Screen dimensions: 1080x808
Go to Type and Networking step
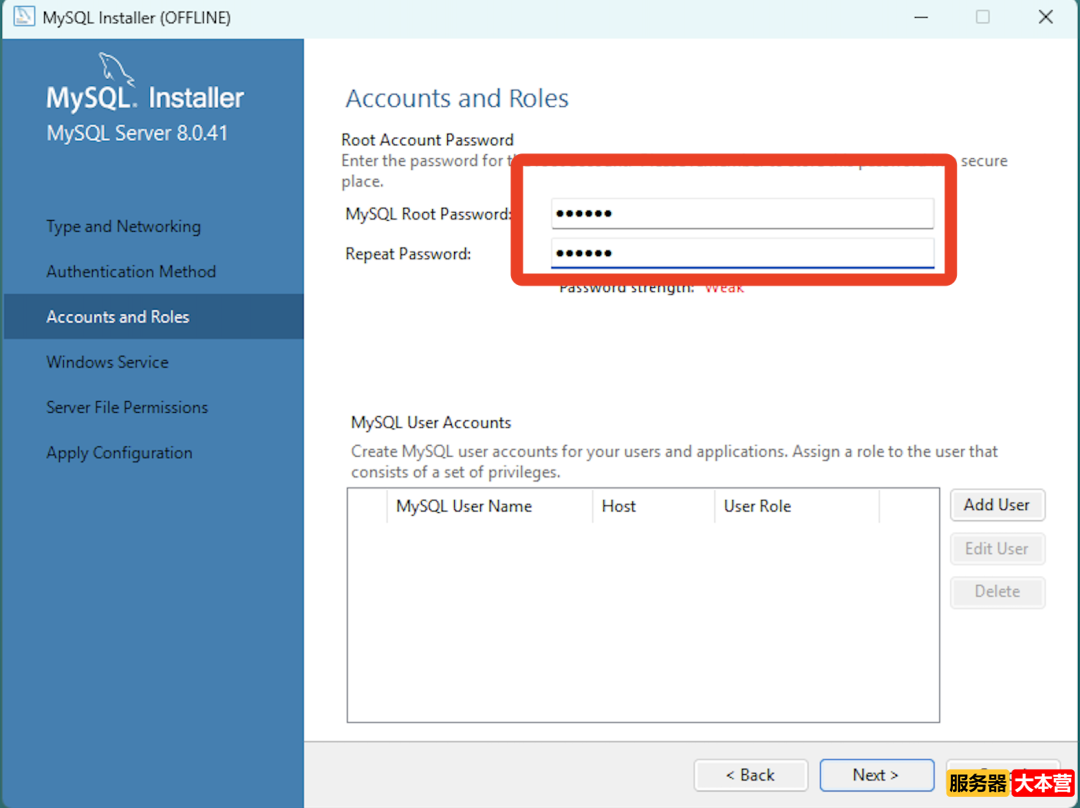124,227
